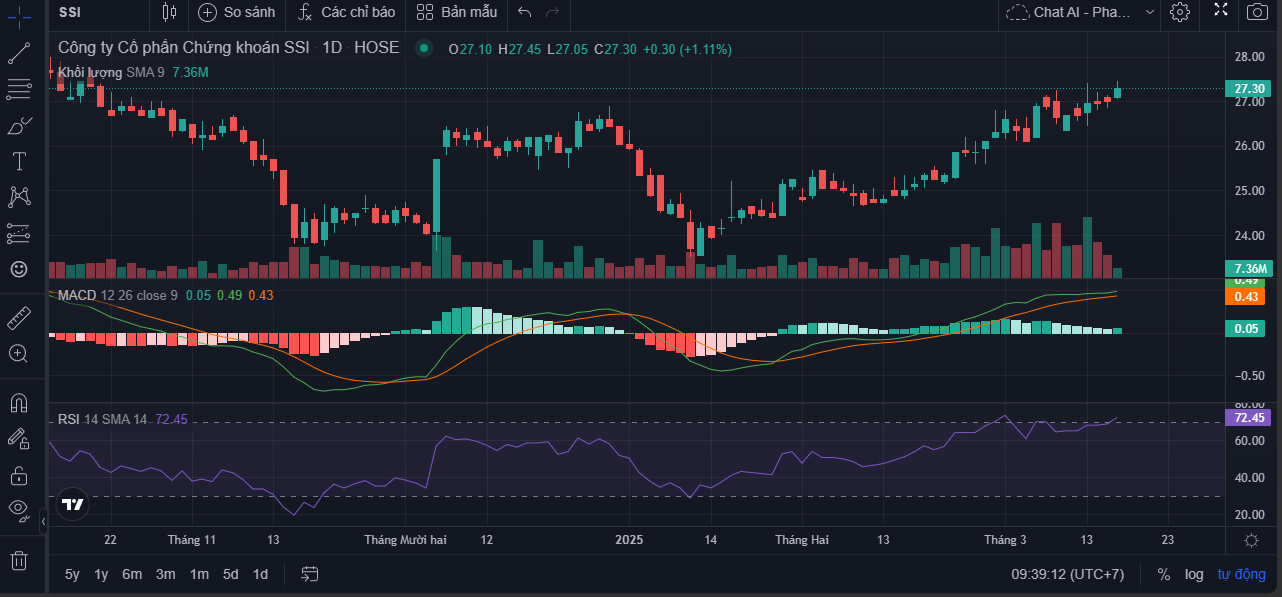Open the Các chỉ báo indicators menu
Image resolution: width=1282 pixels, height=597 pixels.
point(346,12)
